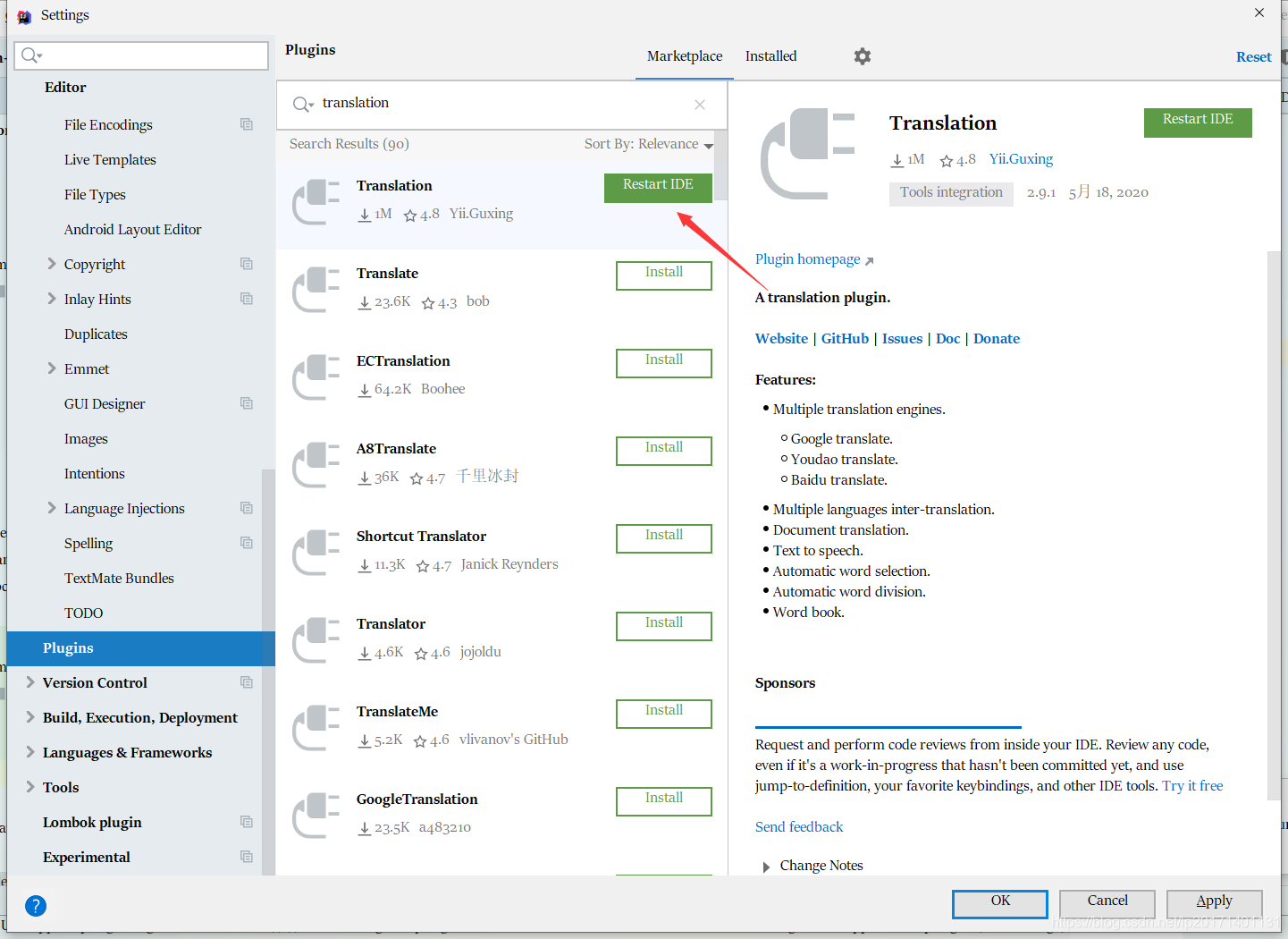Switch to the Marketplace tab
The image size is (1288, 939).
pyautogui.click(x=685, y=56)
